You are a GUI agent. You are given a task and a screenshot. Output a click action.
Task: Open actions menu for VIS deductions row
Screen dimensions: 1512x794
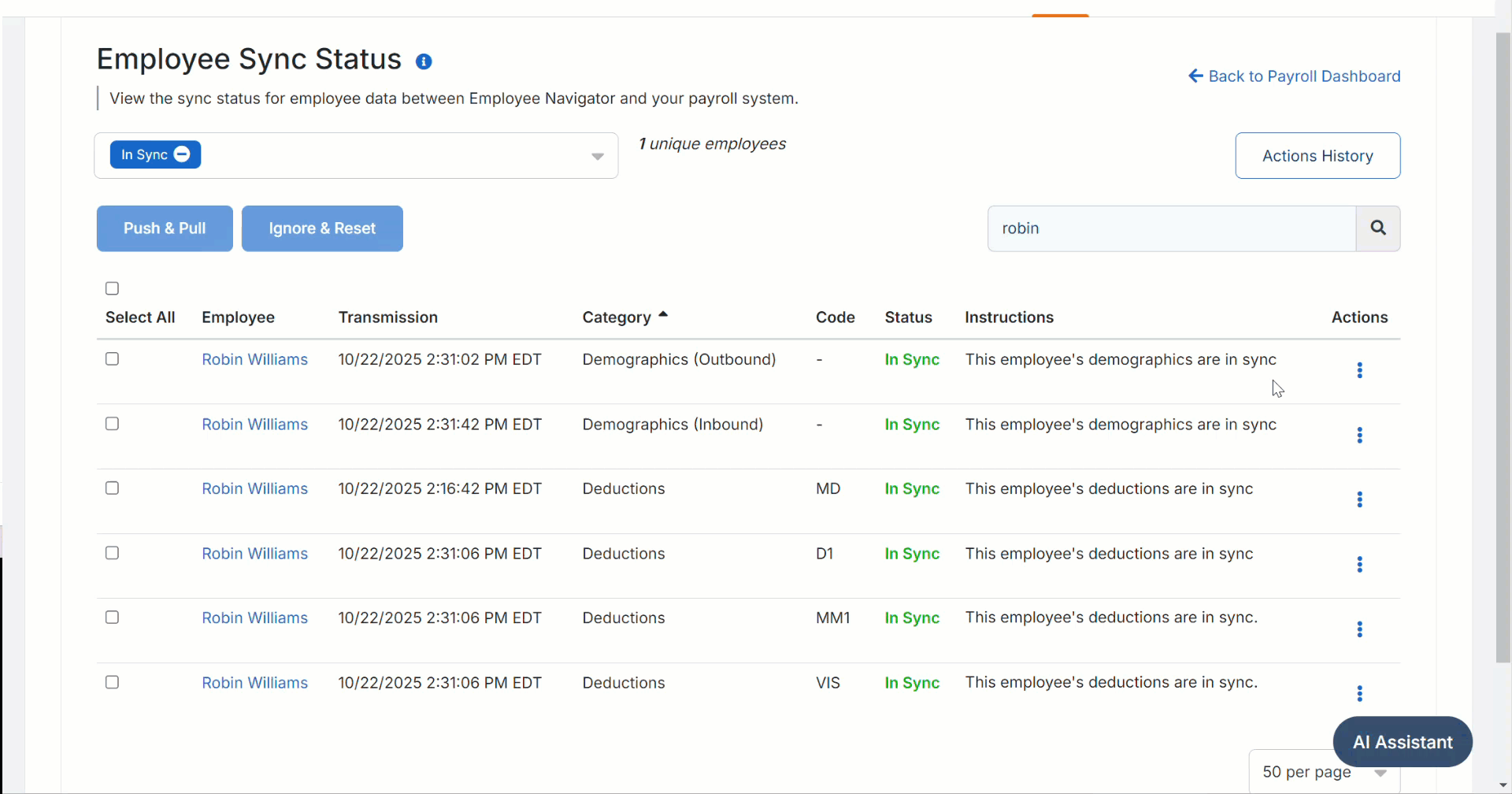(x=1359, y=693)
